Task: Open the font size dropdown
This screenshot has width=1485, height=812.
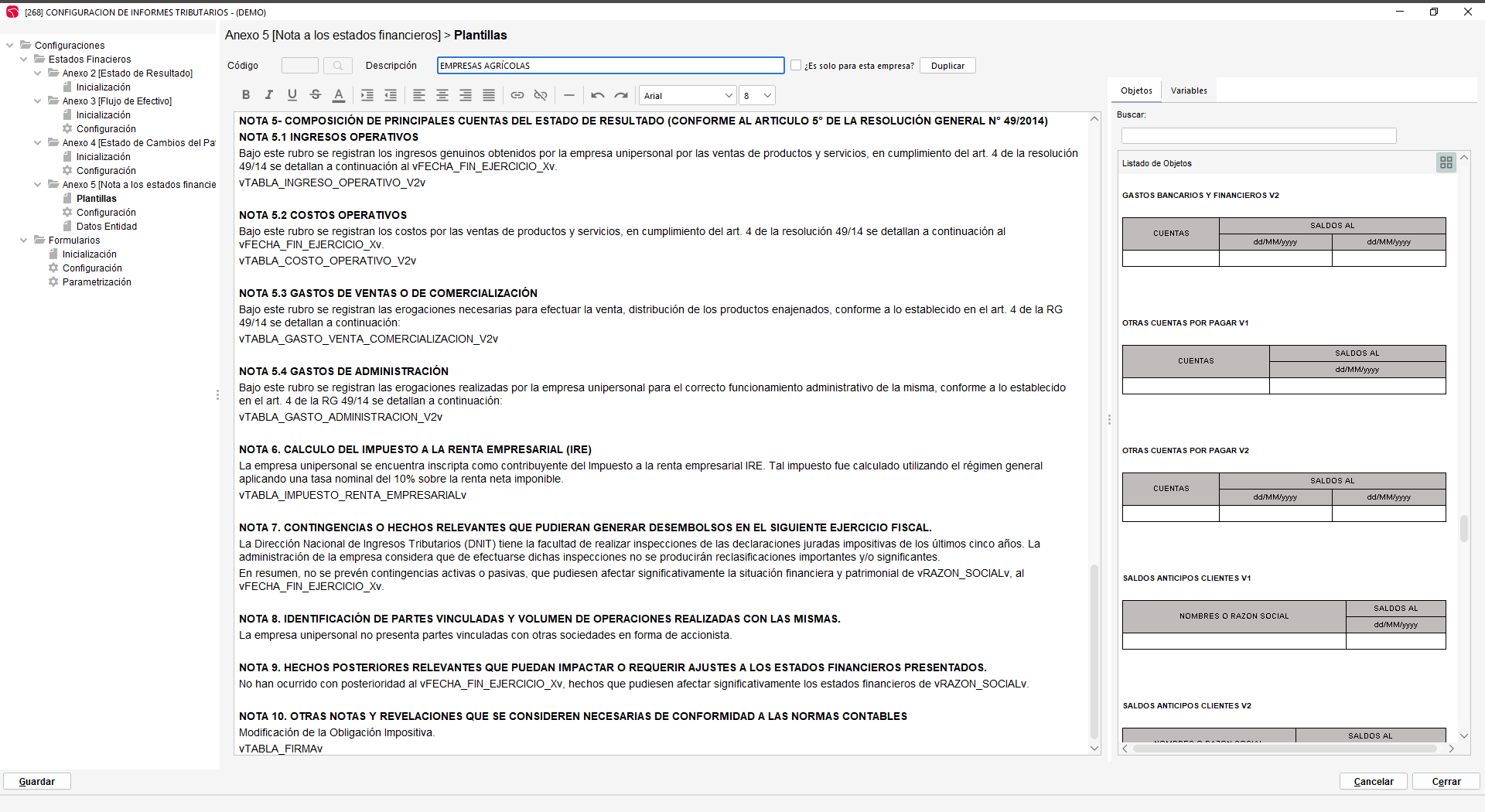Action: pos(756,96)
